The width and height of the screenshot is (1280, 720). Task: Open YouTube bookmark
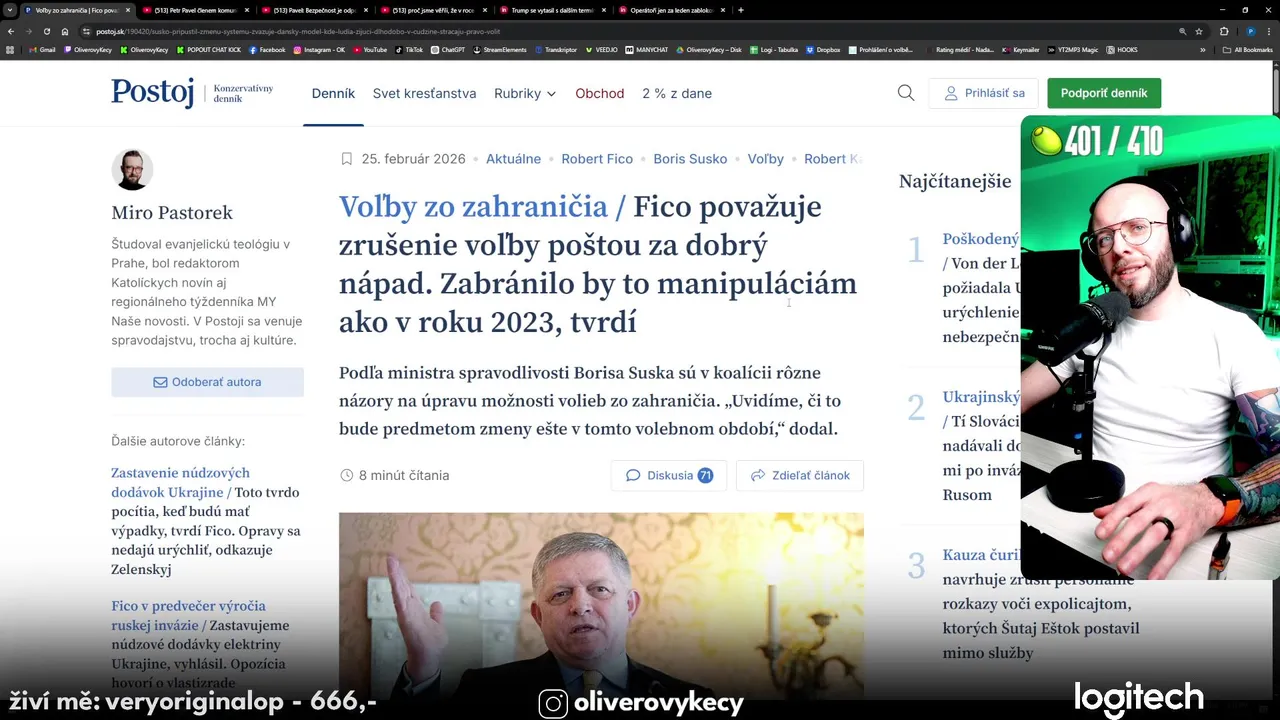370,49
